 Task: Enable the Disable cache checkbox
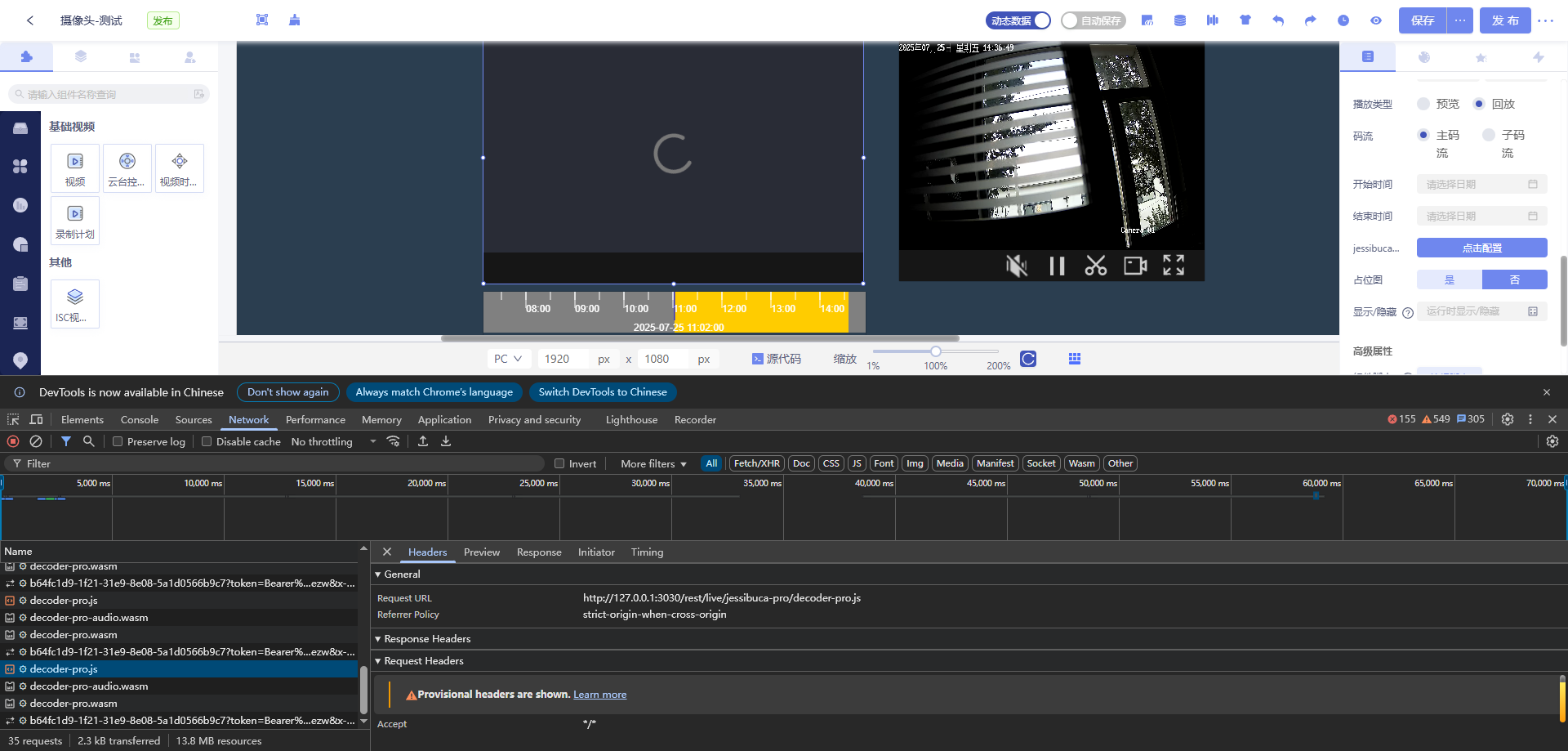pos(207,441)
